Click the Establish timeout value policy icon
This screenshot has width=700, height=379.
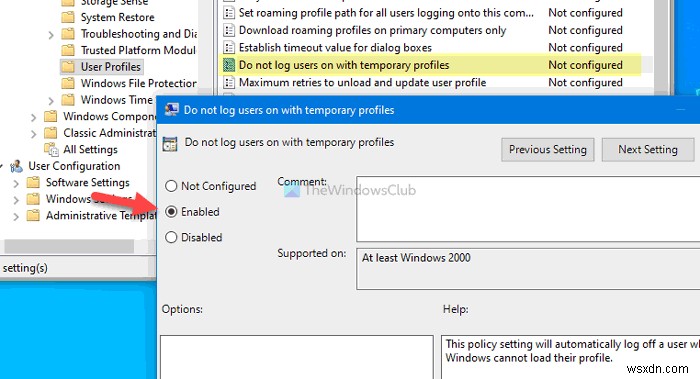click(229, 47)
